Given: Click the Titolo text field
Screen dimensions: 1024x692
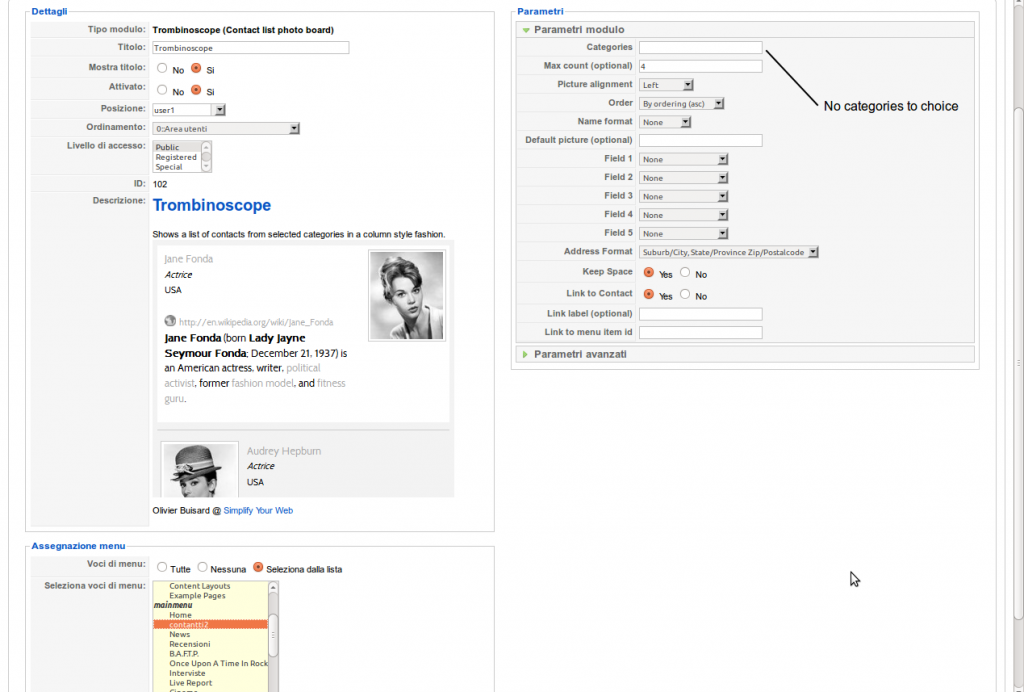Looking at the screenshot, I should 250,48.
